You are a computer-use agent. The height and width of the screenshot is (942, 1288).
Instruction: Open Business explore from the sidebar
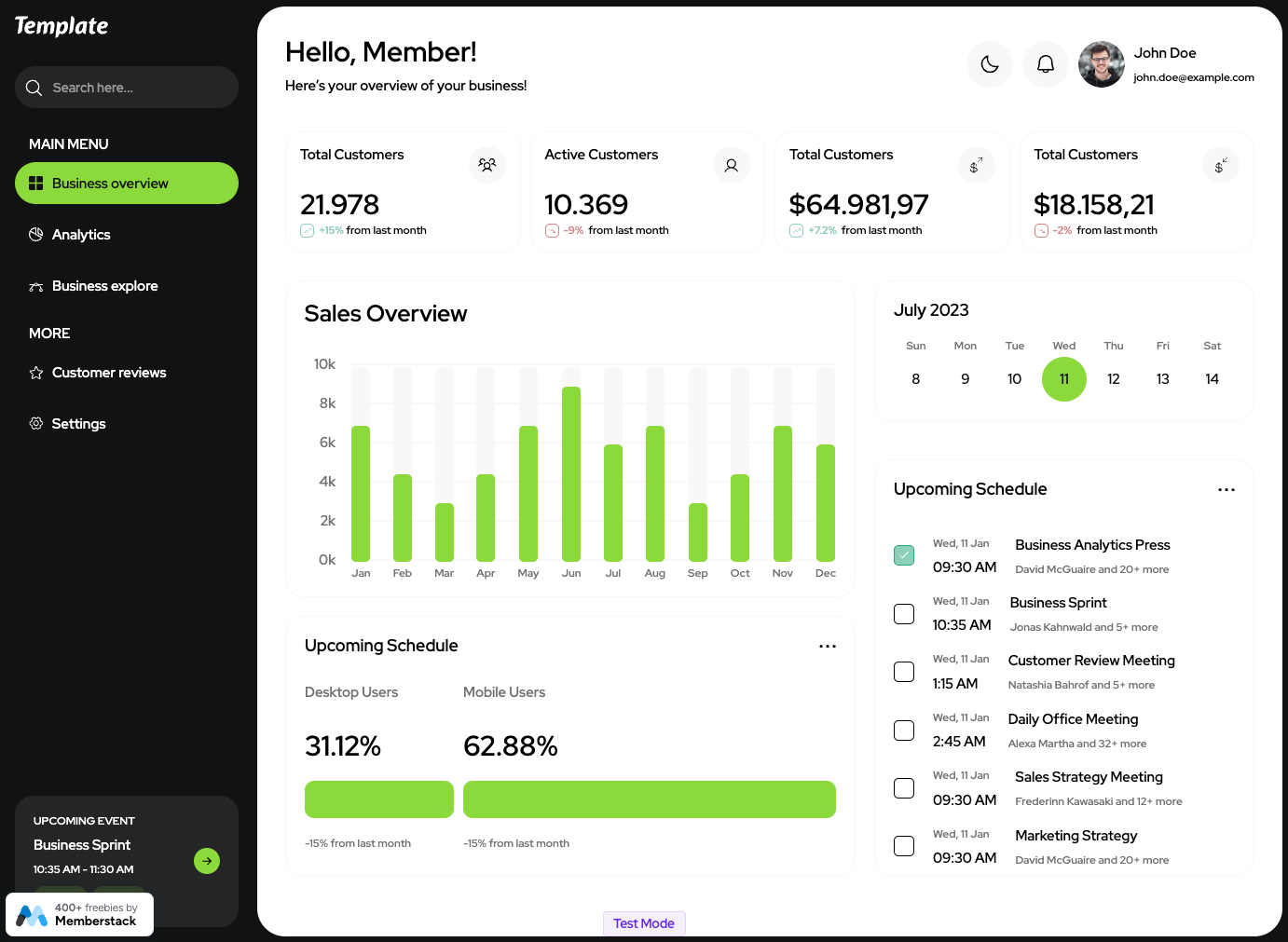click(104, 285)
